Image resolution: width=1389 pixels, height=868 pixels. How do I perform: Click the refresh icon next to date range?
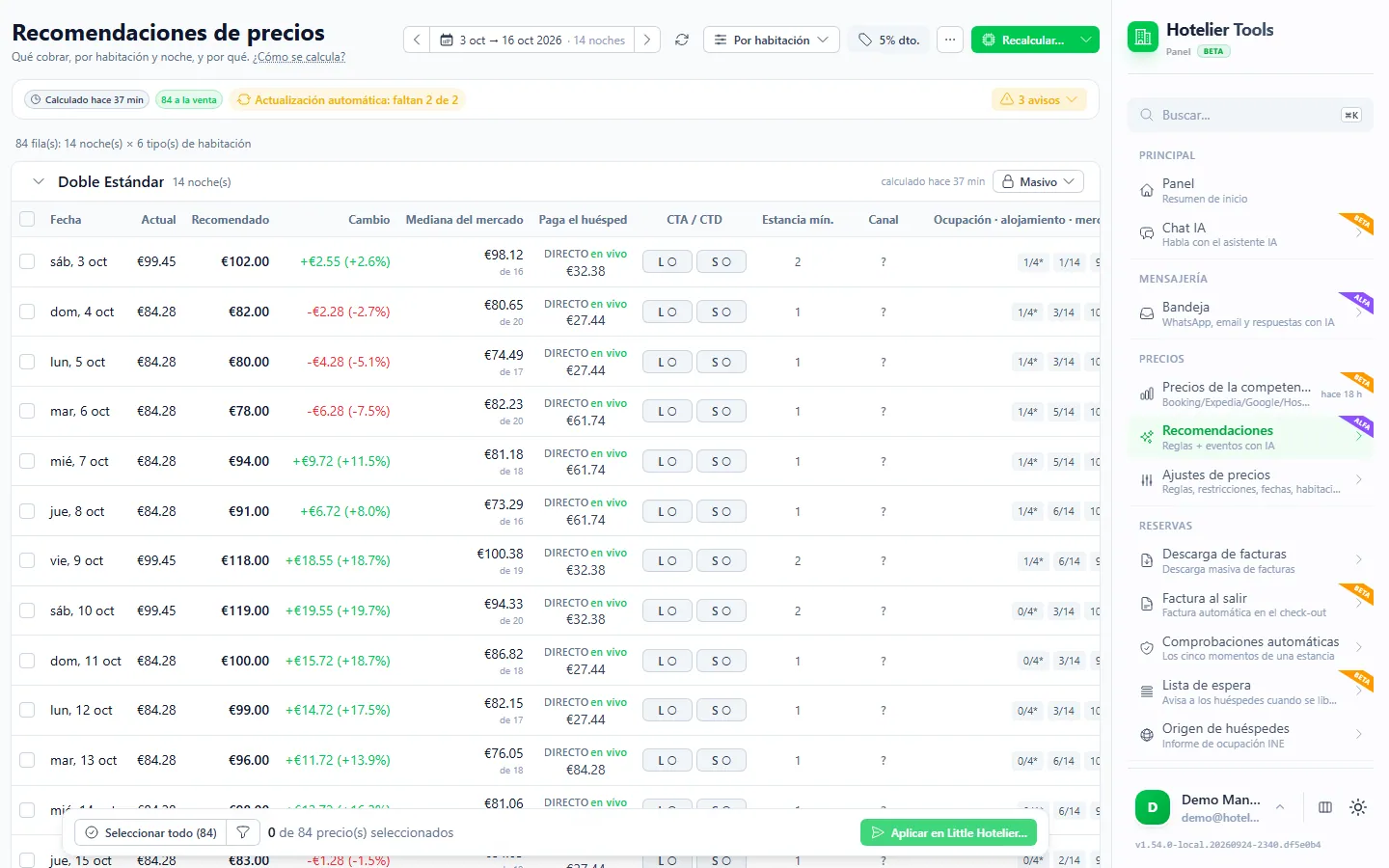(x=682, y=40)
